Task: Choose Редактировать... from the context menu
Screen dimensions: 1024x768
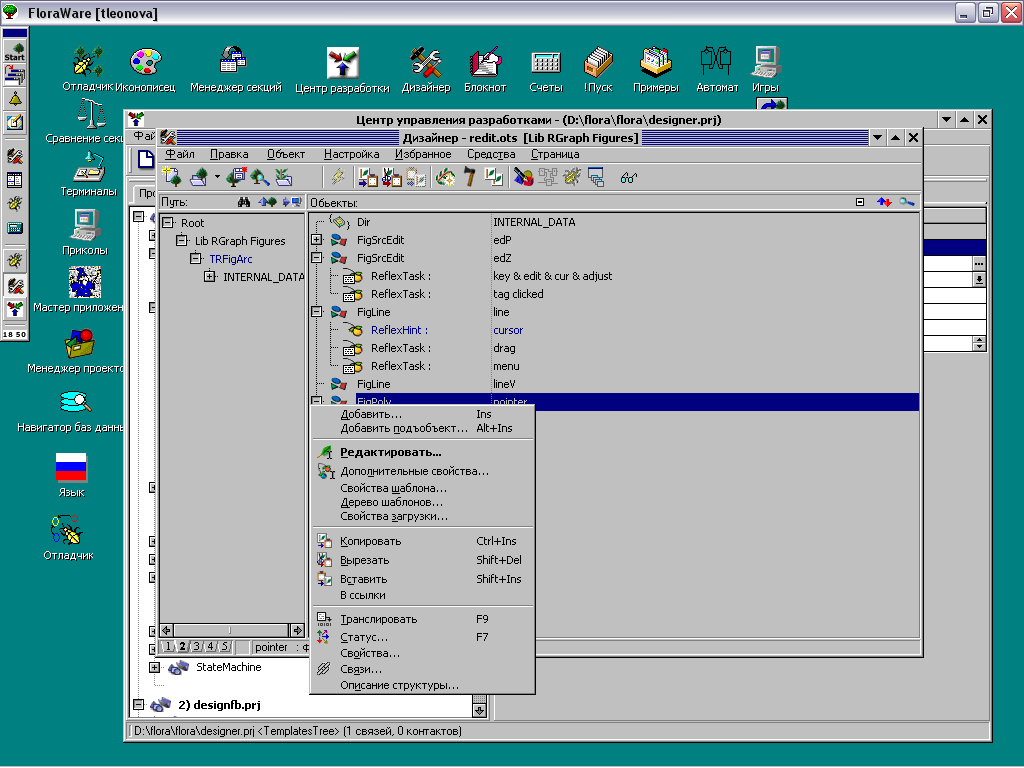Action: [x=390, y=452]
